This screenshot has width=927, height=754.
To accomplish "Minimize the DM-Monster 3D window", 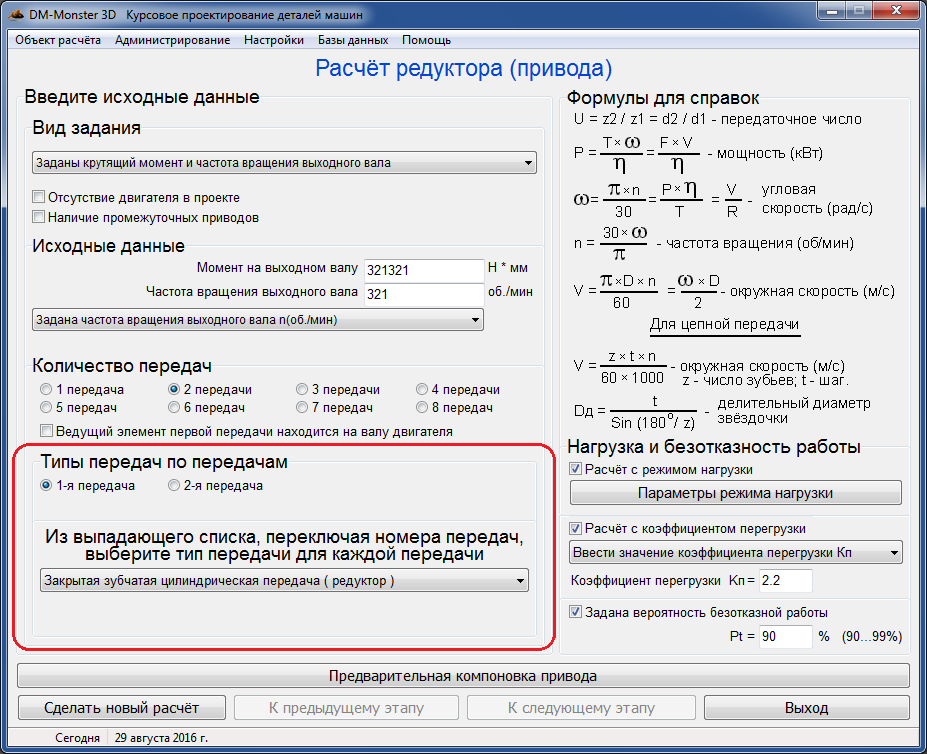I will click(x=830, y=11).
